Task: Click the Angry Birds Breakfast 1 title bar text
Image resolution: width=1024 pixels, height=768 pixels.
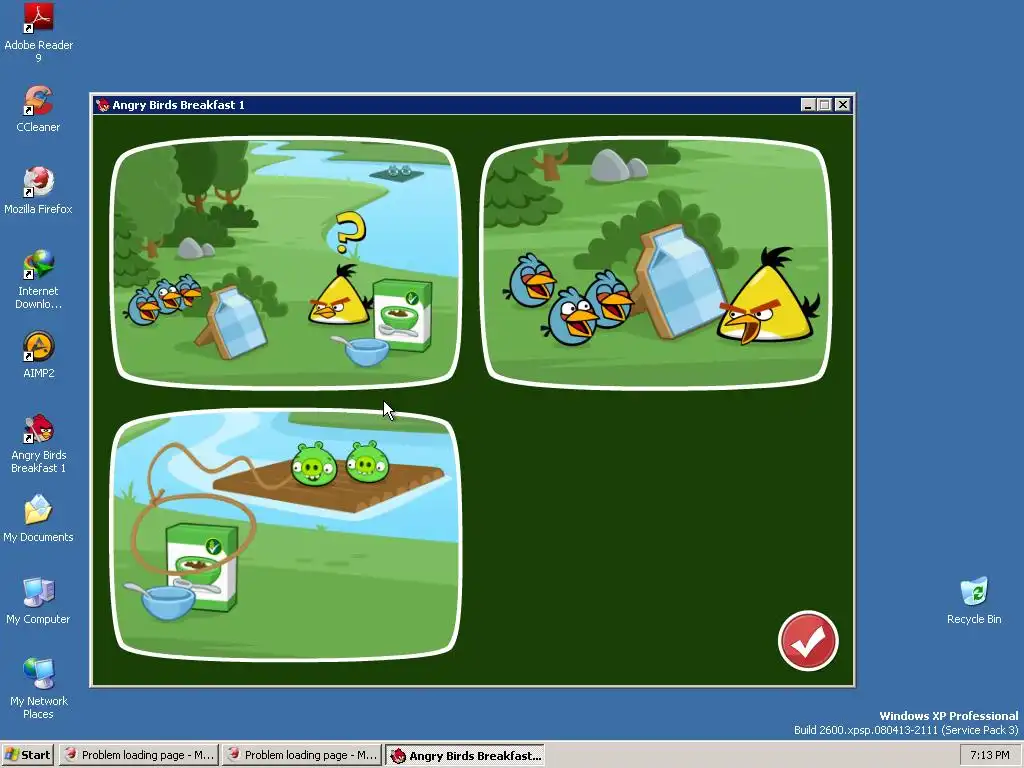Action: coord(178,104)
